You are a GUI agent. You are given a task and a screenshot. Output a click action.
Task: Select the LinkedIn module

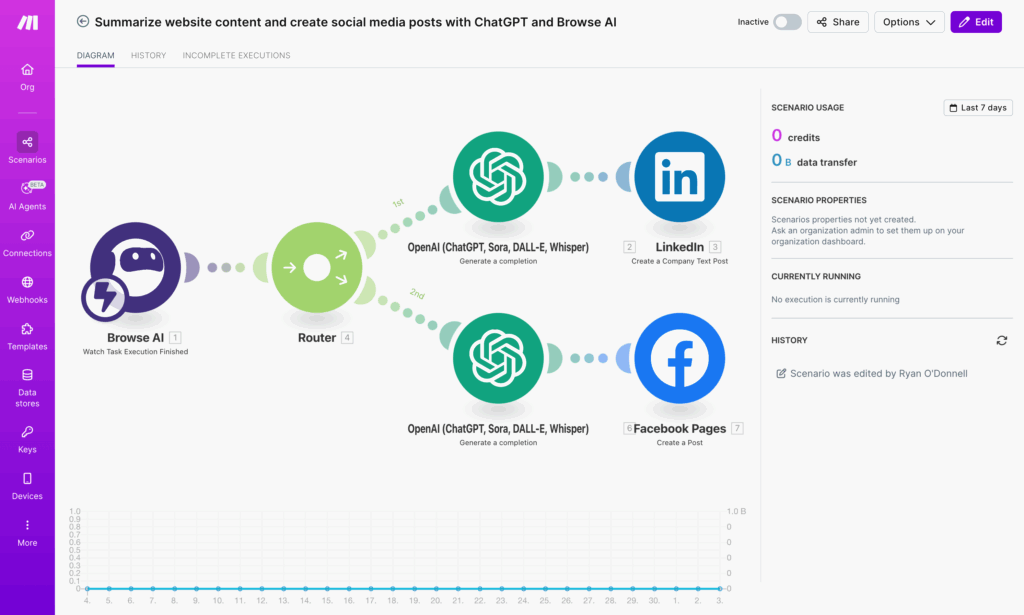[x=680, y=177]
